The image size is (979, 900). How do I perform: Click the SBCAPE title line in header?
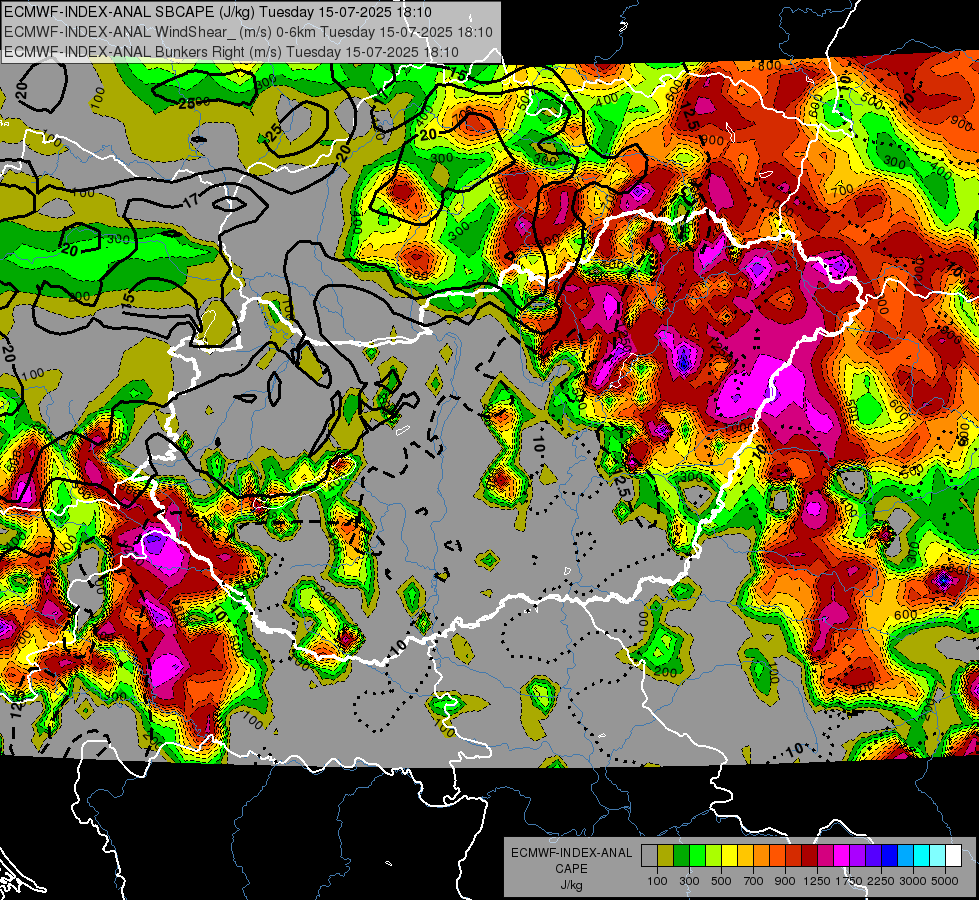tap(217, 12)
